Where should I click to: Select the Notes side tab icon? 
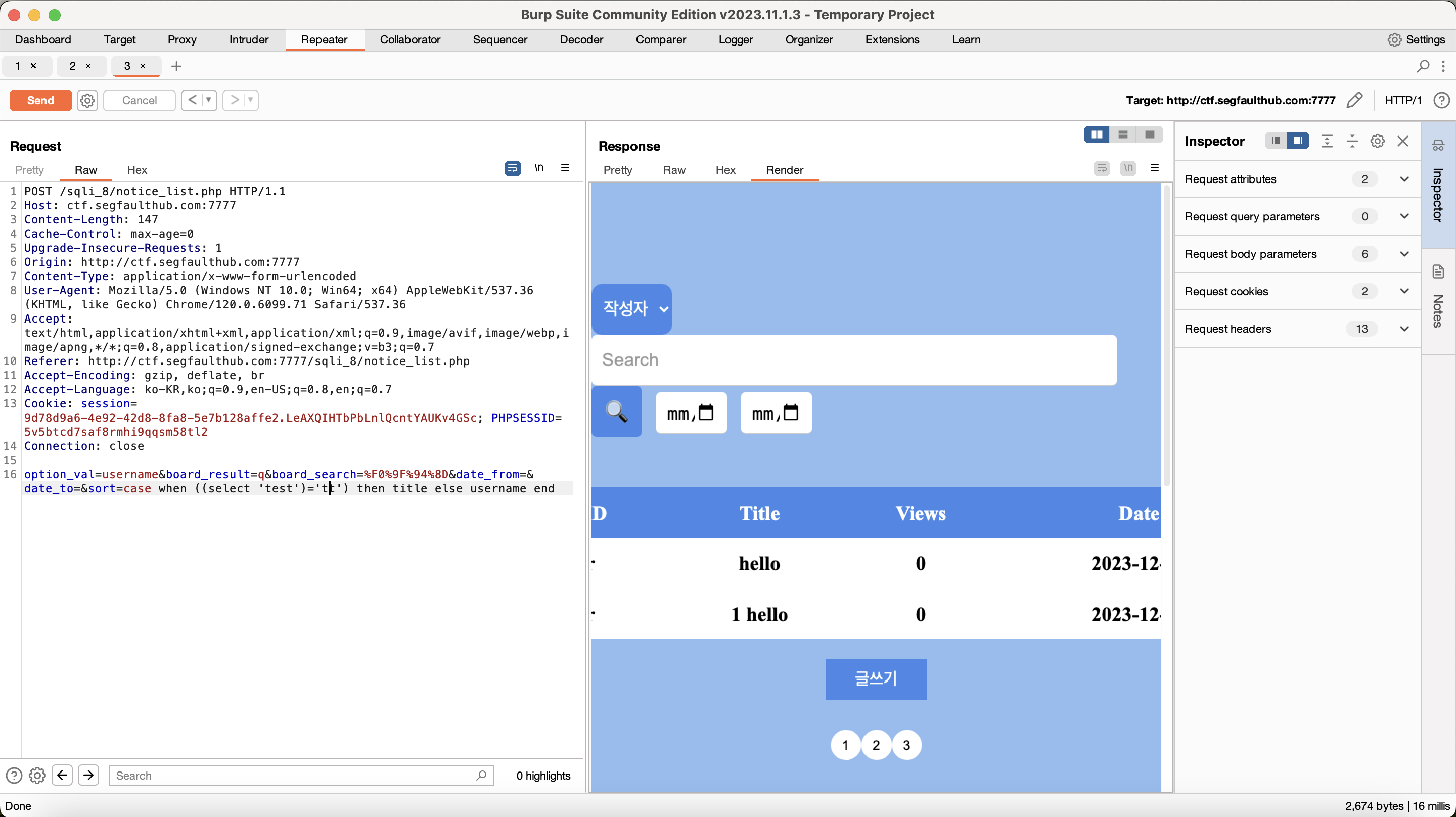tap(1438, 271)
